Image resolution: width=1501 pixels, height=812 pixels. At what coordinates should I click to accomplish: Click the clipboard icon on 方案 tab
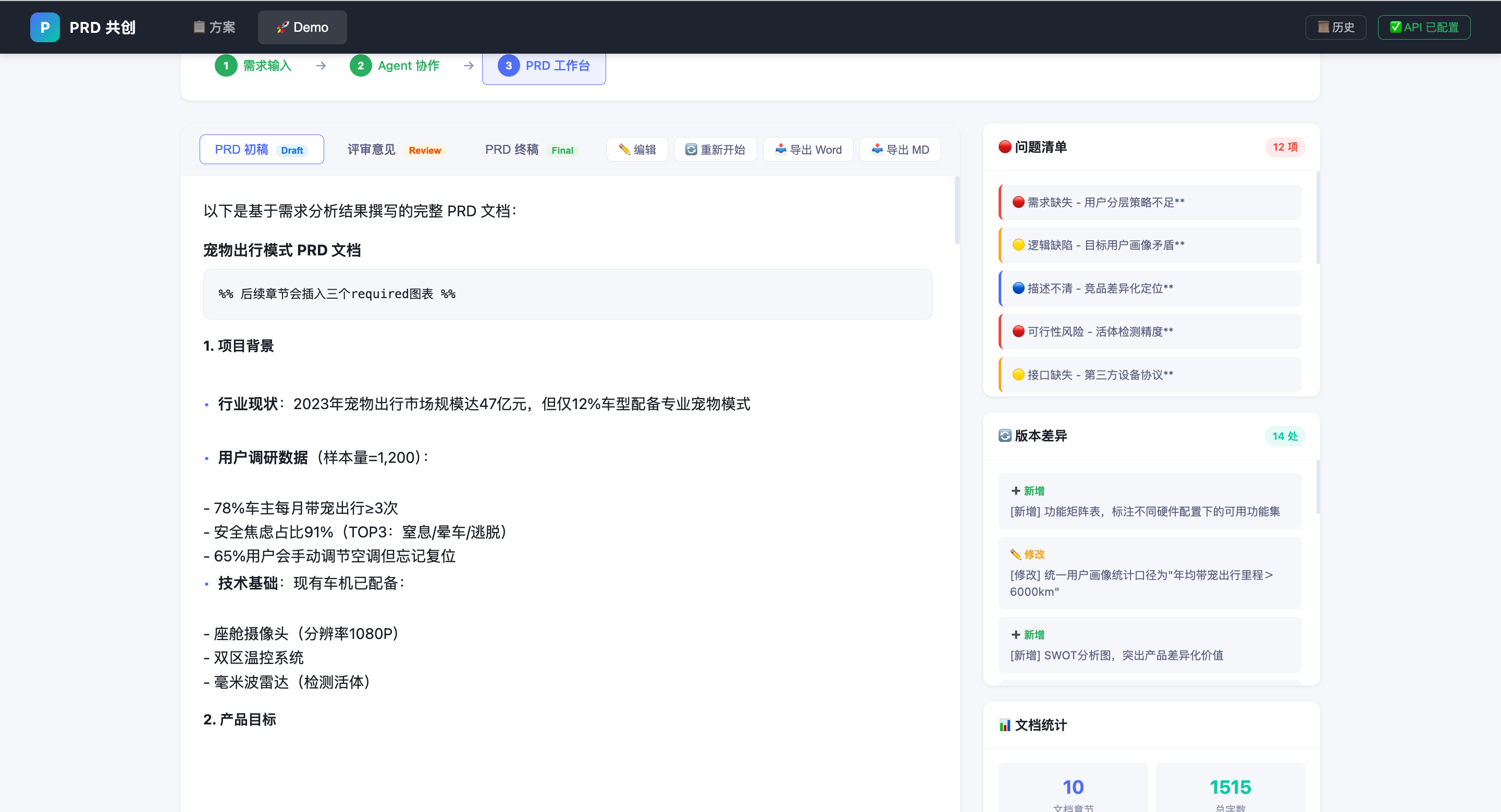199,28
